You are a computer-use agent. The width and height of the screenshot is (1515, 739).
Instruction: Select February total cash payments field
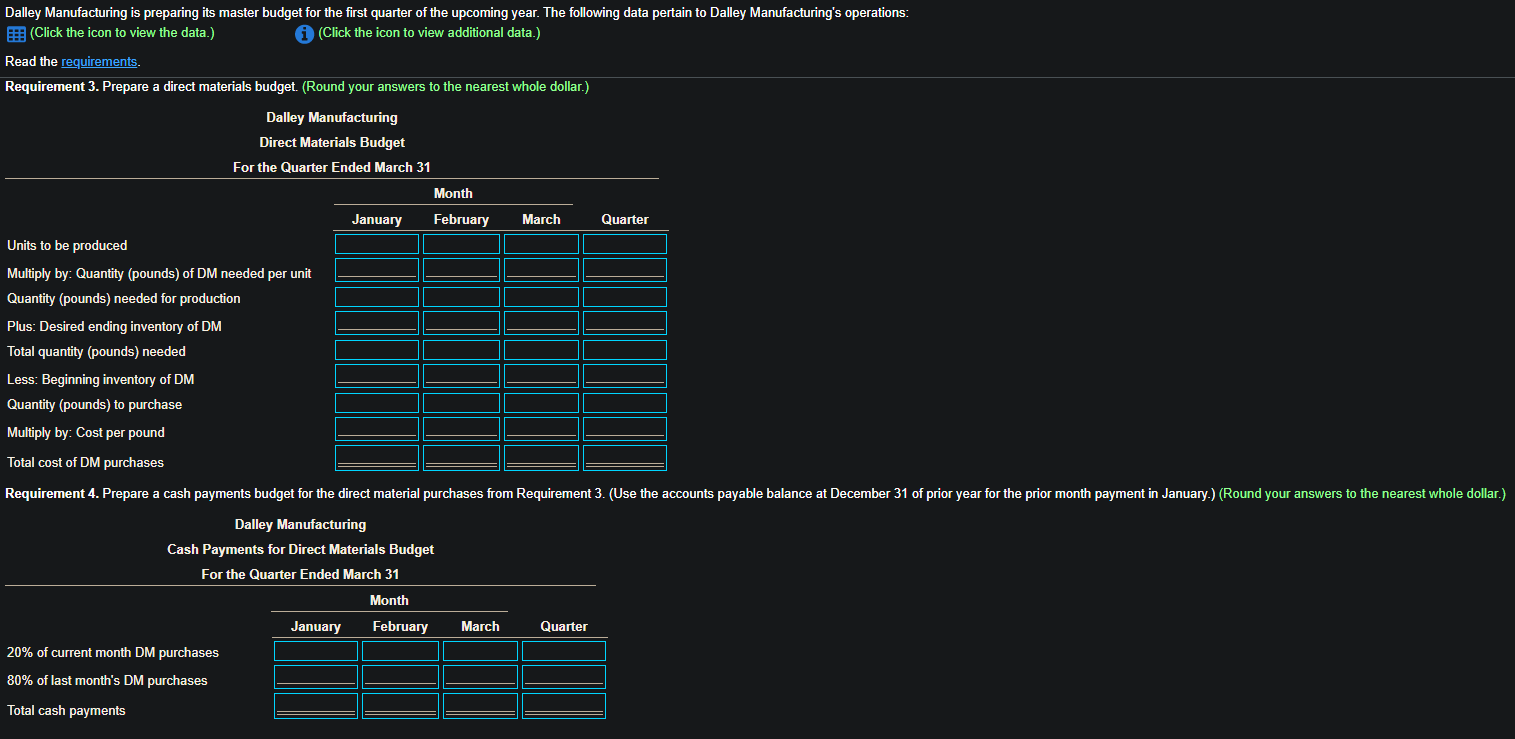[400, 706]
